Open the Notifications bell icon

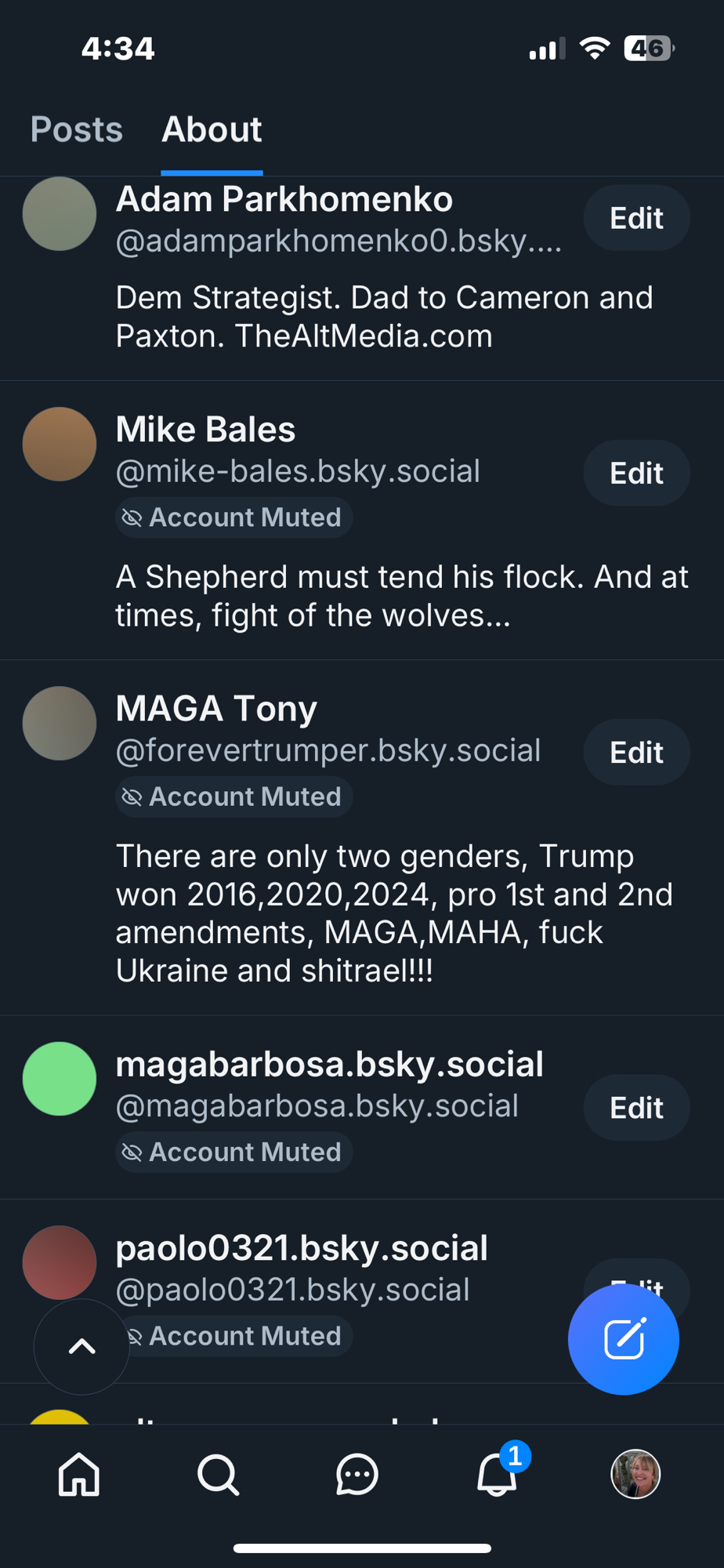[497, 1475]
